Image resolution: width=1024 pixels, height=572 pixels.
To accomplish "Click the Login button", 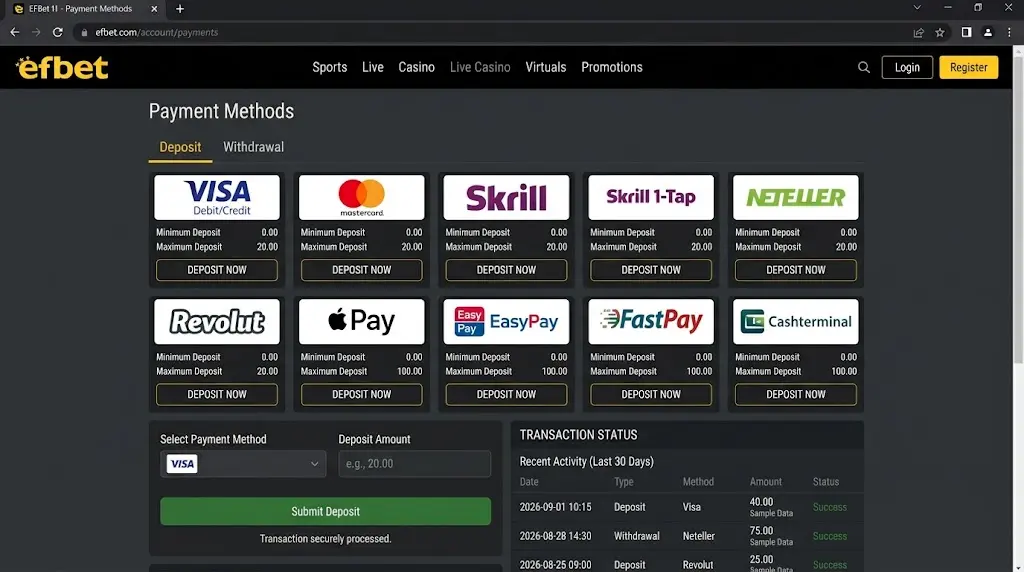I will 907,67.
